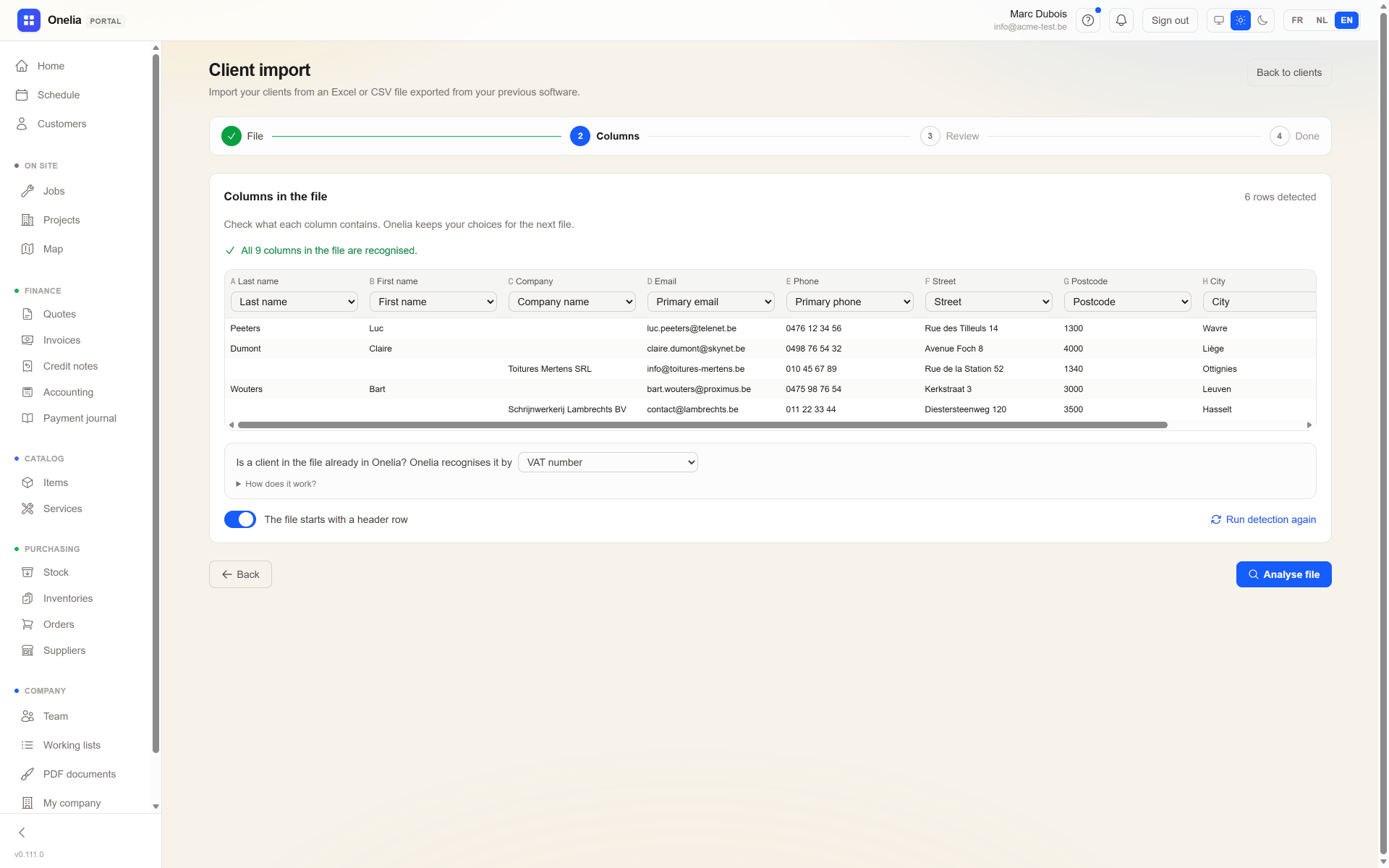Open the Schedule calendar icon
1389x868 pixels.
[x=22, y=95]
